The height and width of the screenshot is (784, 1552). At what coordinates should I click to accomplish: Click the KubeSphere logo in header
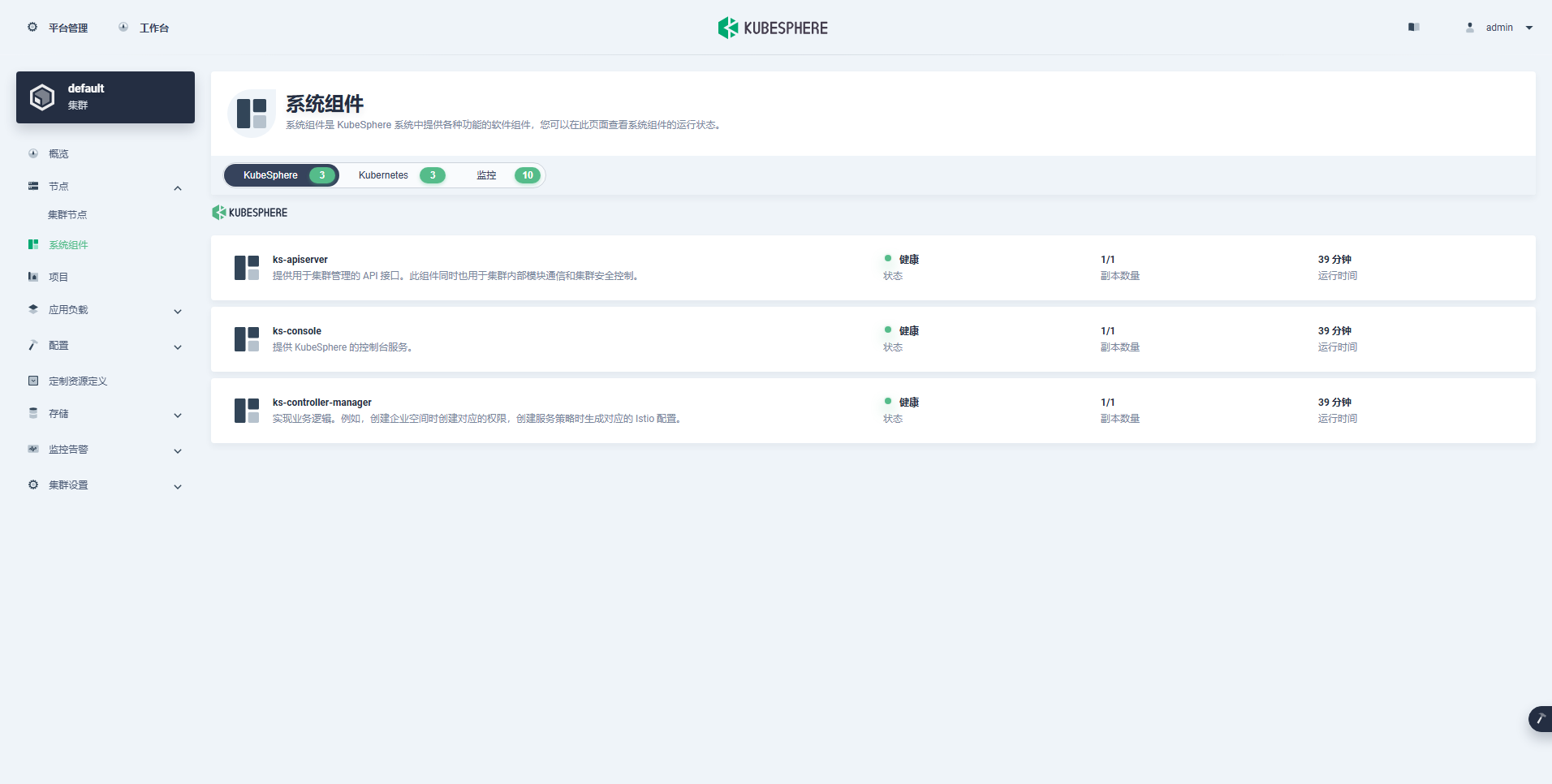point(773,28)
